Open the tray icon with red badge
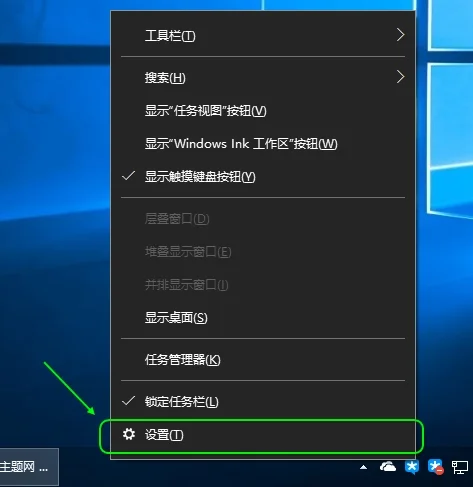This screenshot has height=487, width=473. click(436, 467)
